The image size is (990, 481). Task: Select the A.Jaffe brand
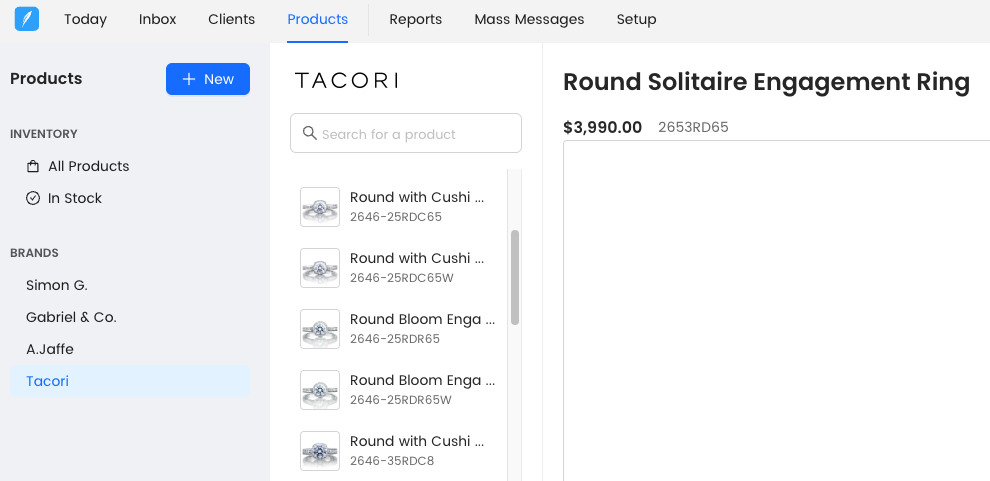[x=50, y=349]
